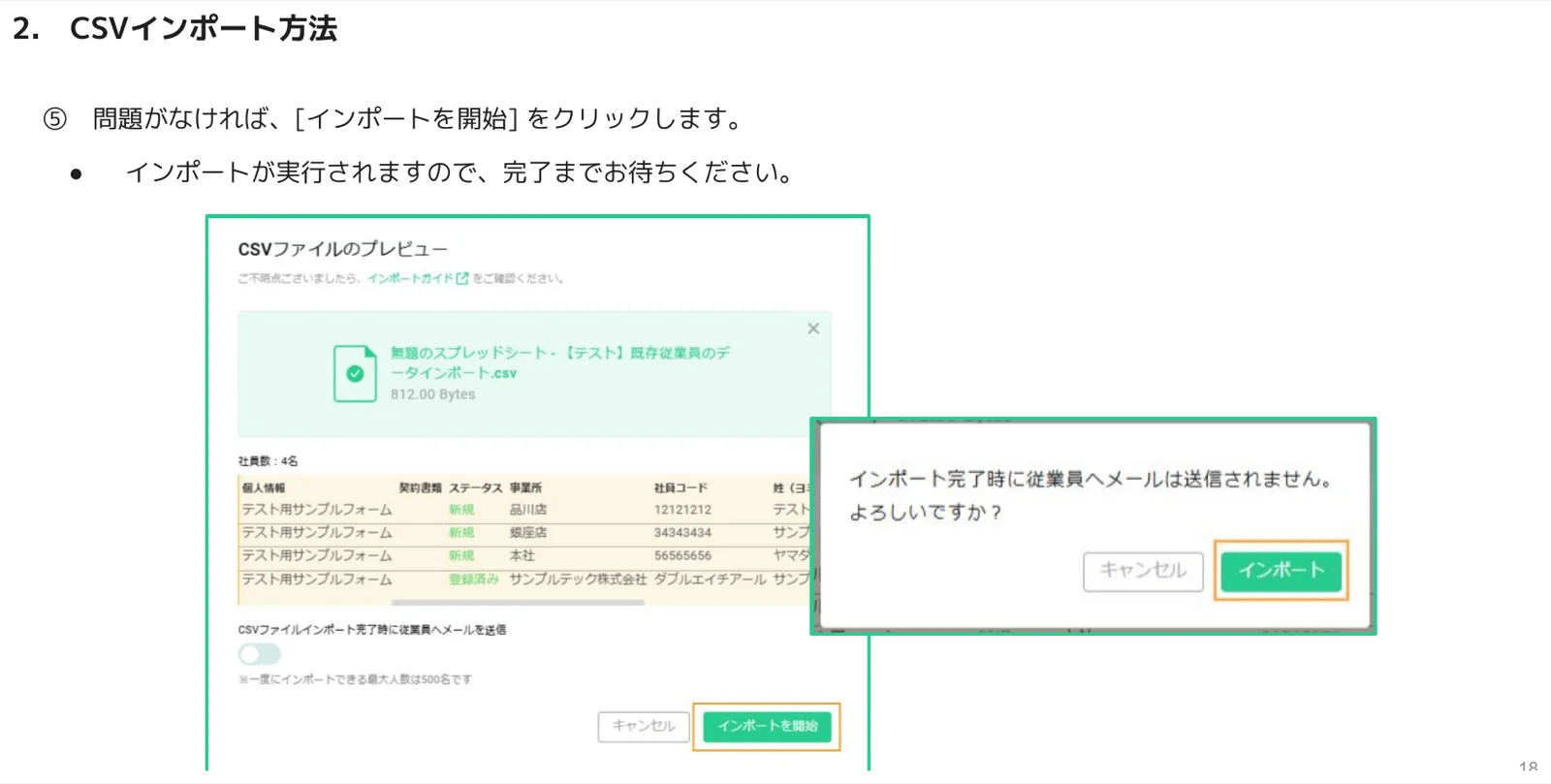Select the 銀座店 cell

(x=528, y=532)
